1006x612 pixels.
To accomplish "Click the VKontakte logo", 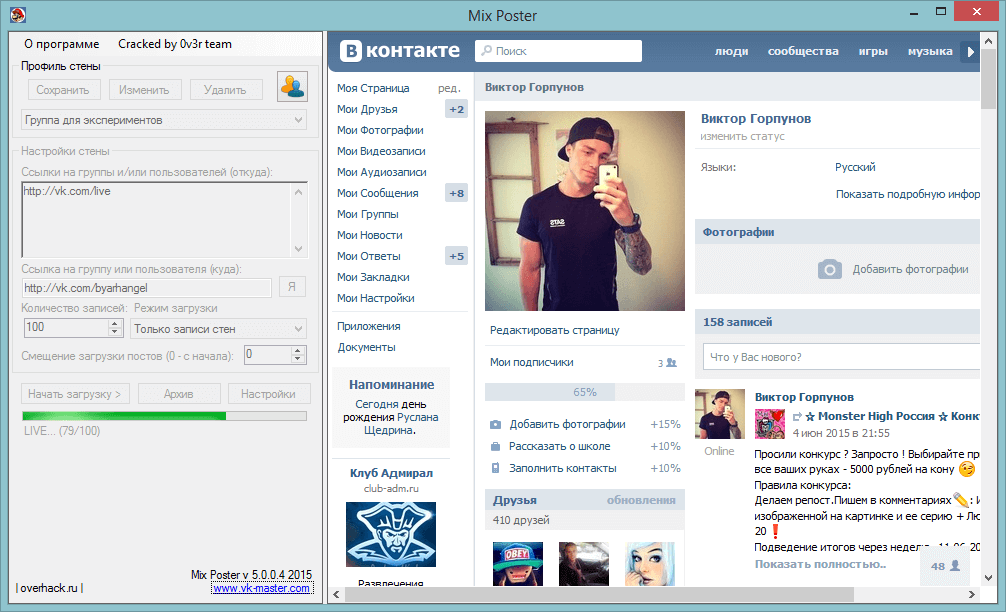I will [399, 51].
